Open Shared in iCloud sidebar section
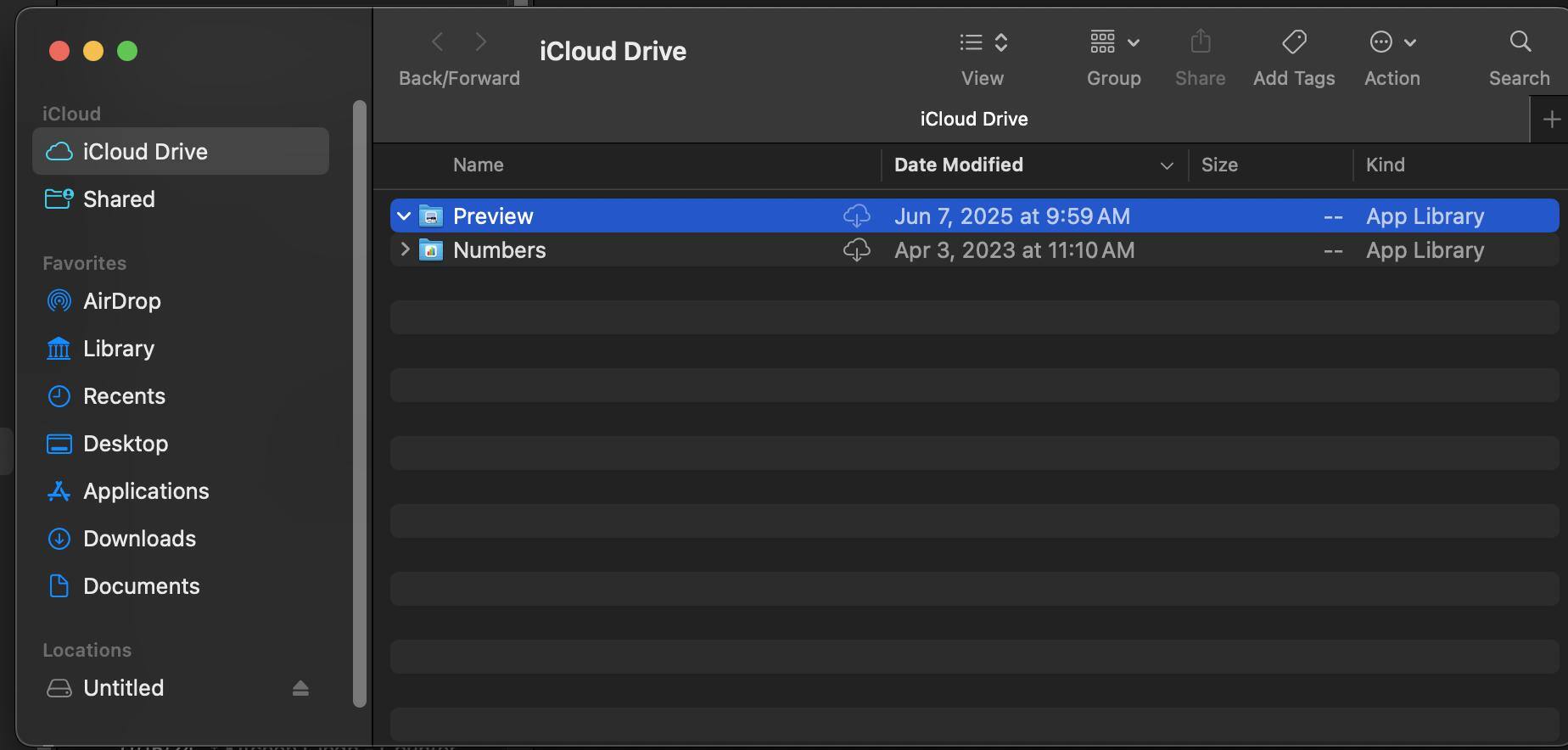1568x750 pixels. click(x=119, y=199)
